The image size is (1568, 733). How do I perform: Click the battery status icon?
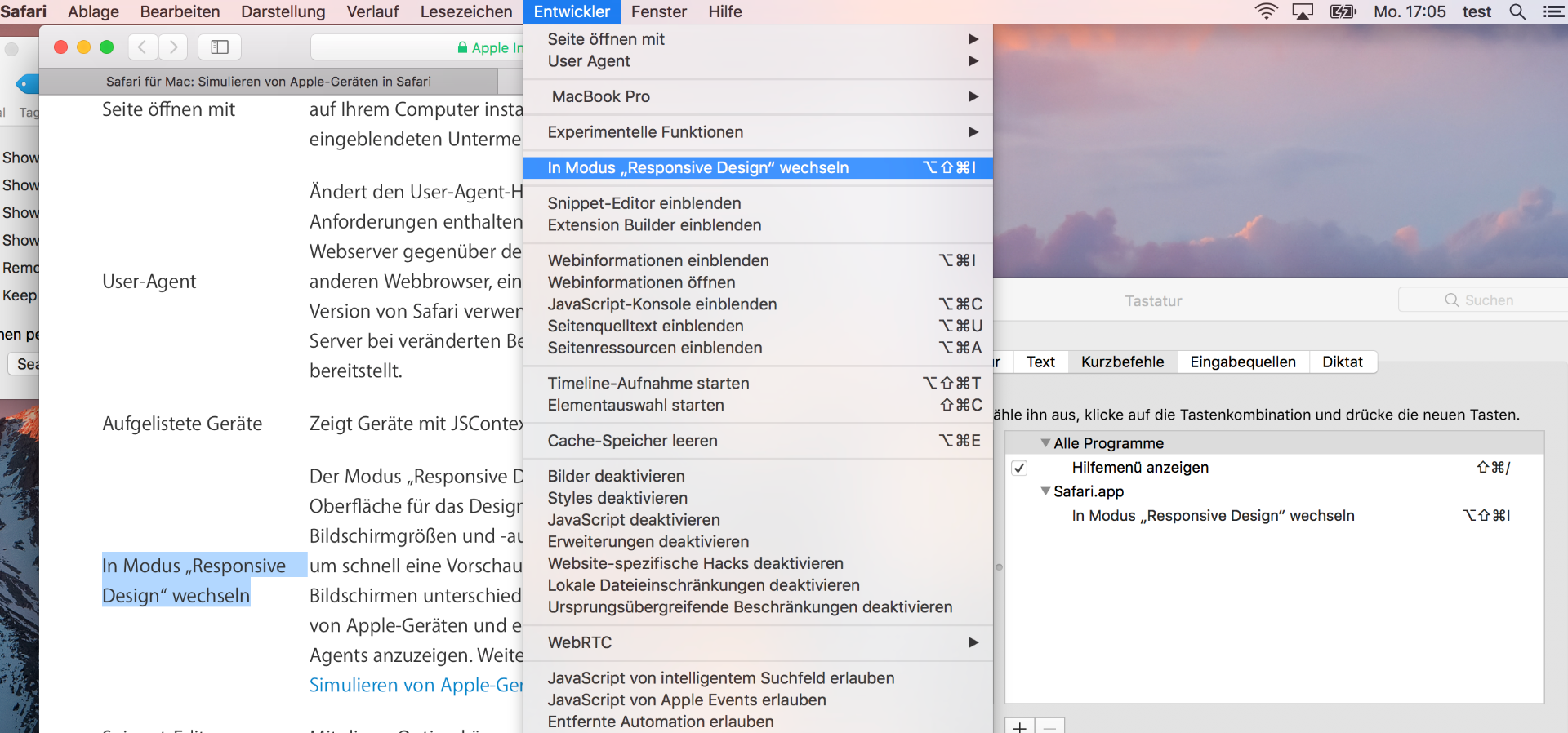[x=1343, y=11]
